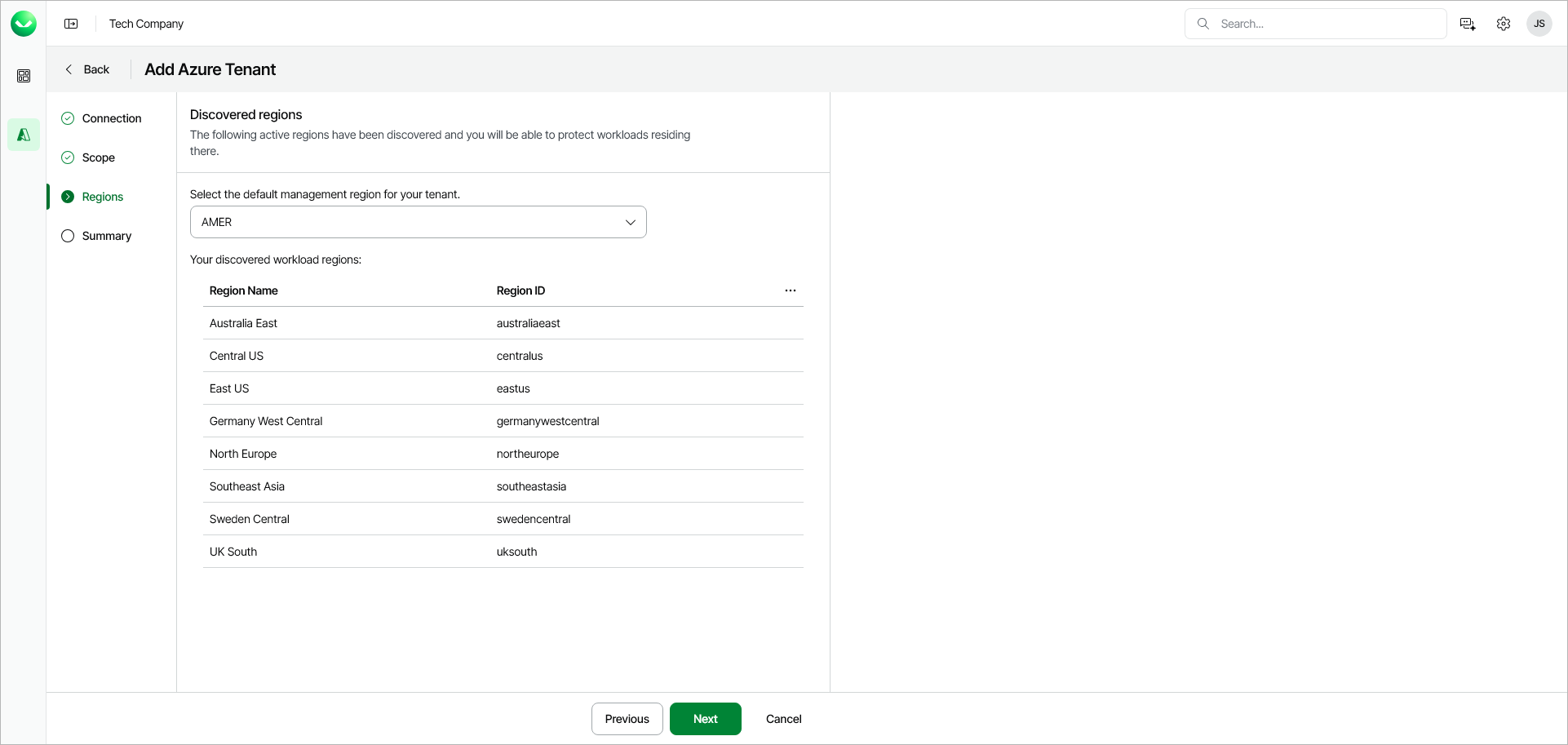Click the search magnifier icon
1568x745 pixels.
click(1203, 24)
